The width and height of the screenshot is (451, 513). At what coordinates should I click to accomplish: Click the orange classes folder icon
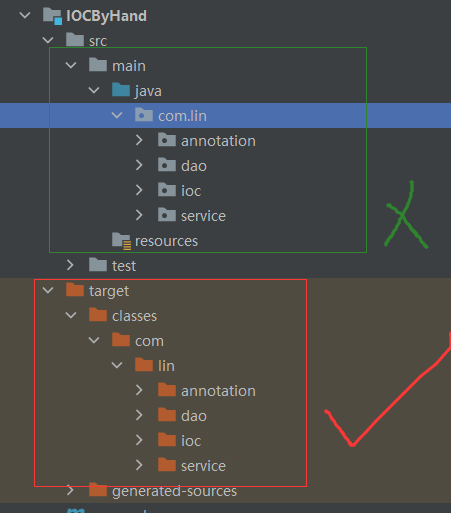click(x=98, y=315)
